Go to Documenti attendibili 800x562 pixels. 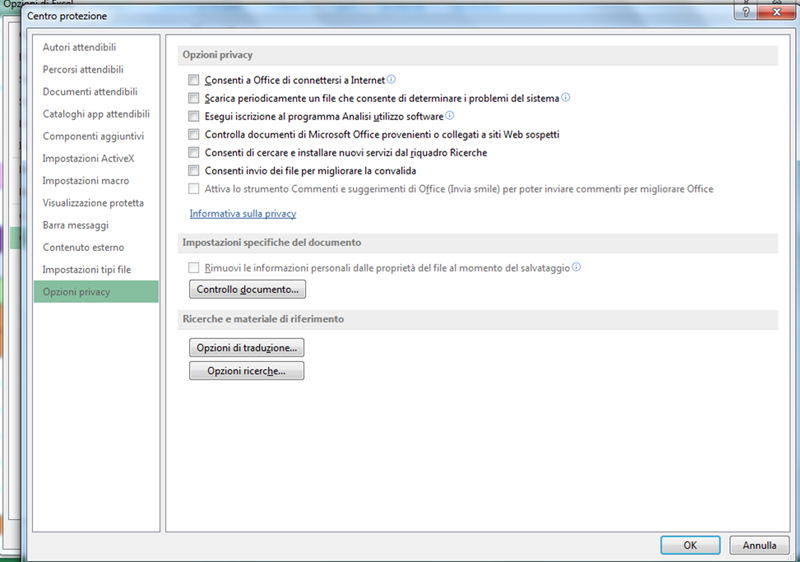click(96, 92)
